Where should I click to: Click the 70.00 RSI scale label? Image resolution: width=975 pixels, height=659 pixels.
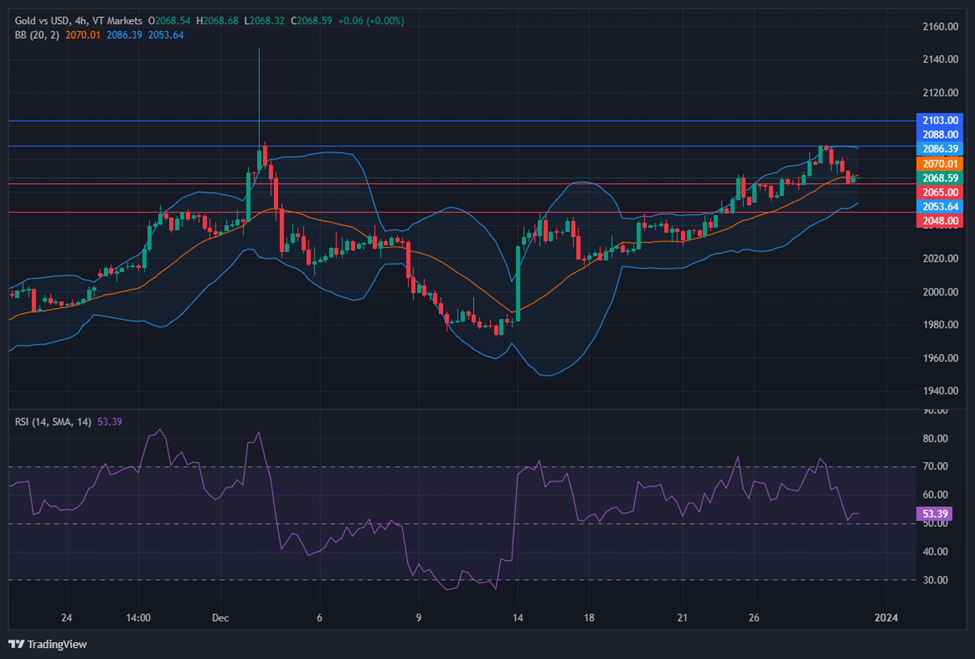936,467
